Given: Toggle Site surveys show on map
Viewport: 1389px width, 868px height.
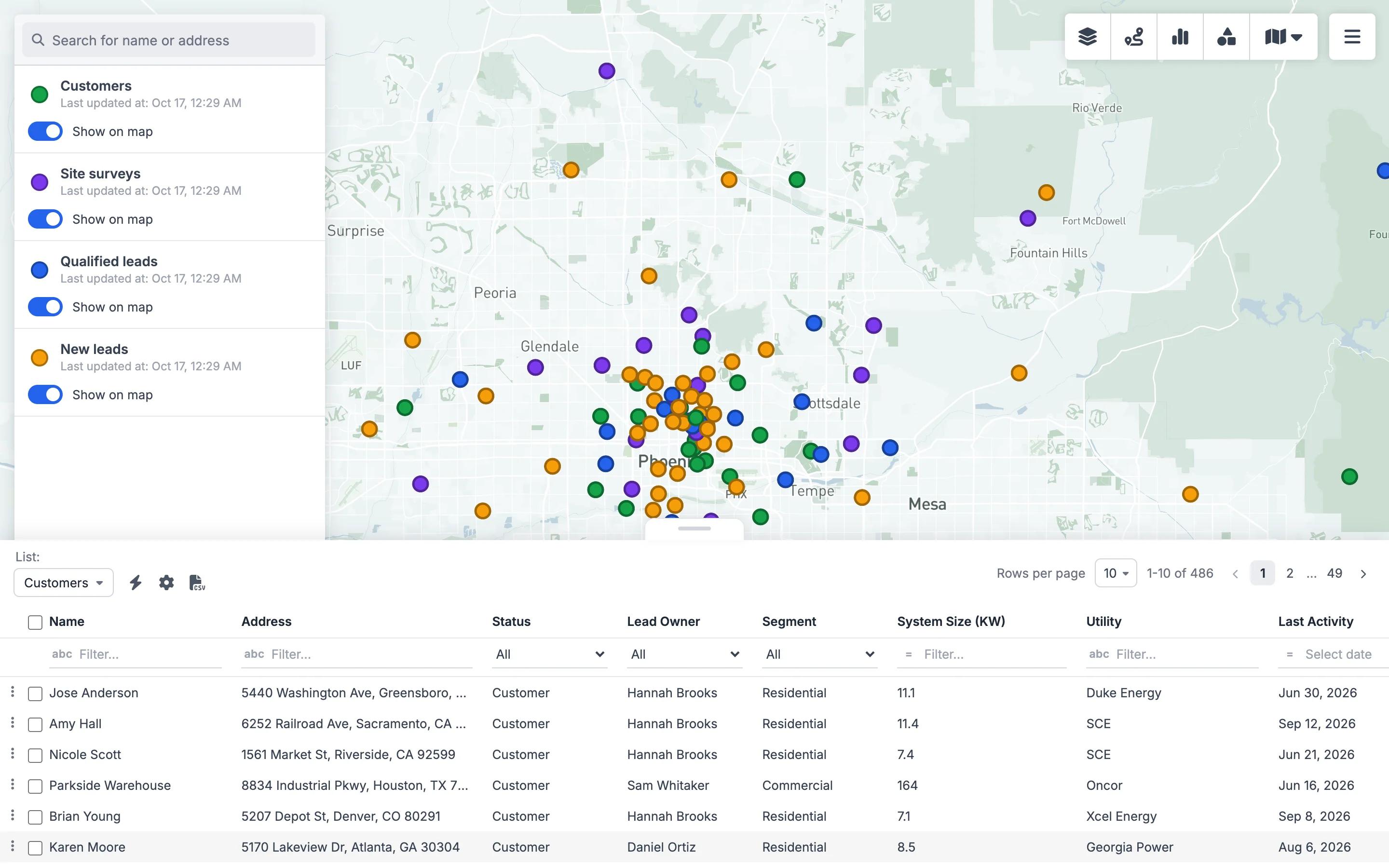Looking at the screenshot, I should [x=45, y=219].
